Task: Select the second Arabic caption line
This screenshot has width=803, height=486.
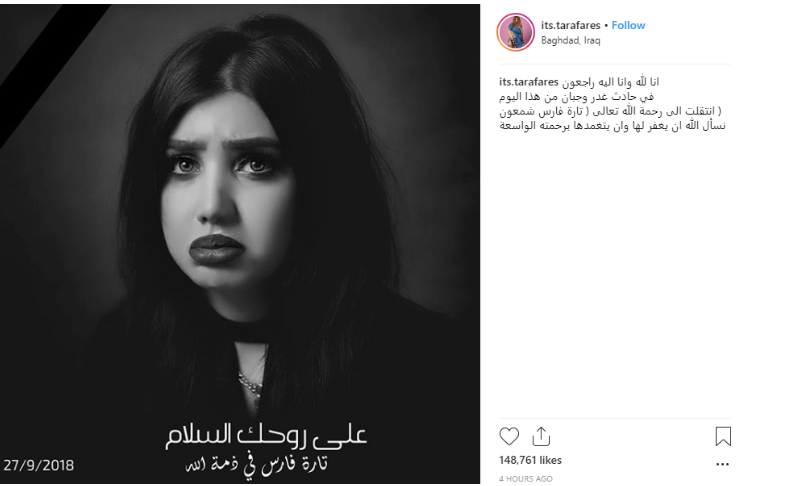Action: (x=576, y=96)
